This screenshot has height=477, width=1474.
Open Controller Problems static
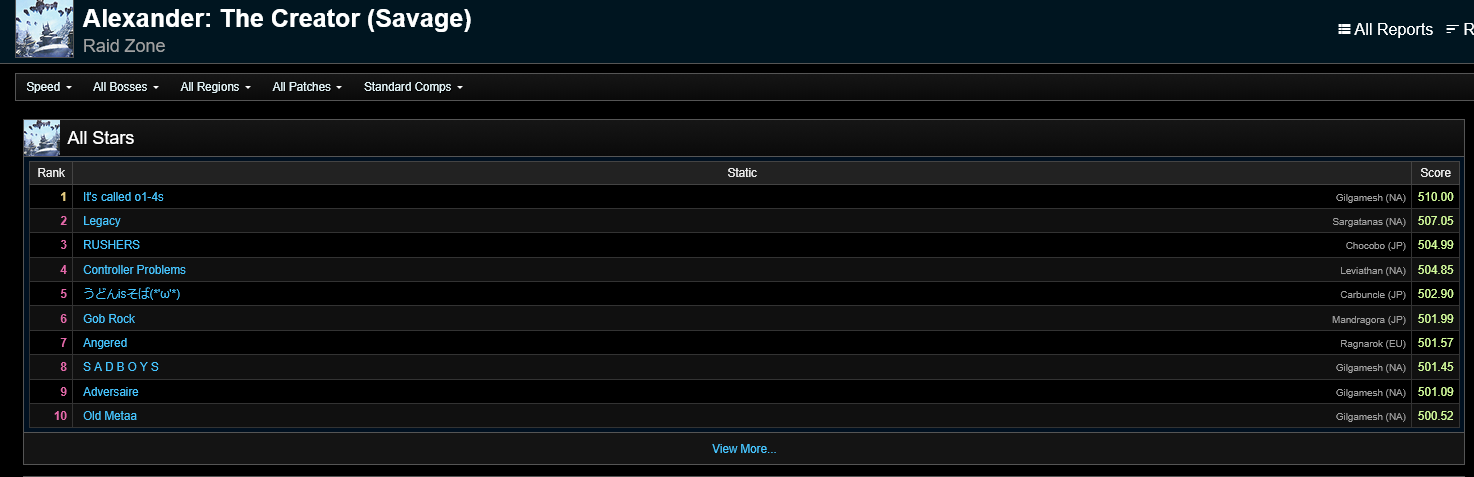134,270
